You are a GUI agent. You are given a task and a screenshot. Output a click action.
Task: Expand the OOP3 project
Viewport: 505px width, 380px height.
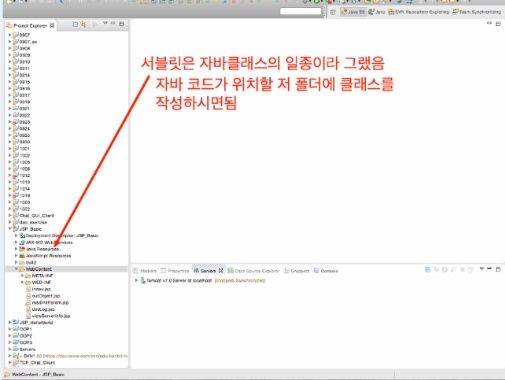coord(10,342)
